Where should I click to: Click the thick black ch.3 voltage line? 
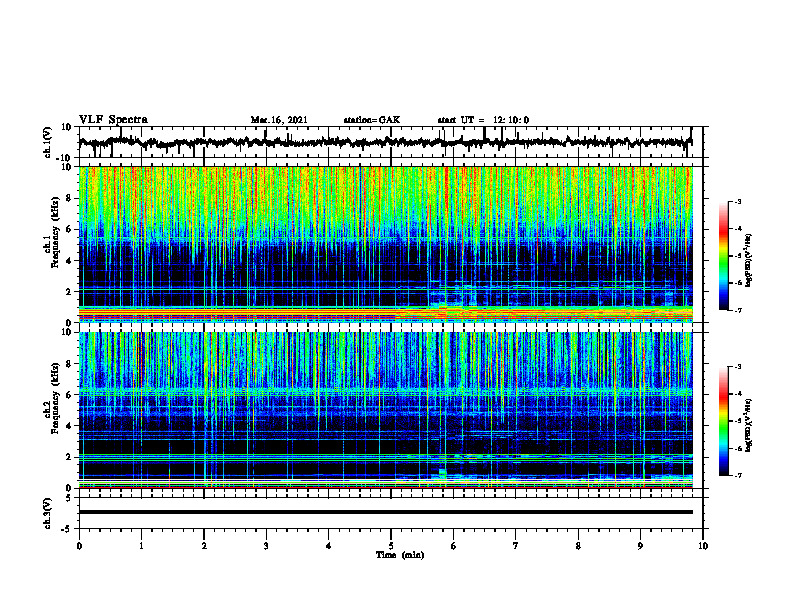pyautogui.click(x=386, y=512)
